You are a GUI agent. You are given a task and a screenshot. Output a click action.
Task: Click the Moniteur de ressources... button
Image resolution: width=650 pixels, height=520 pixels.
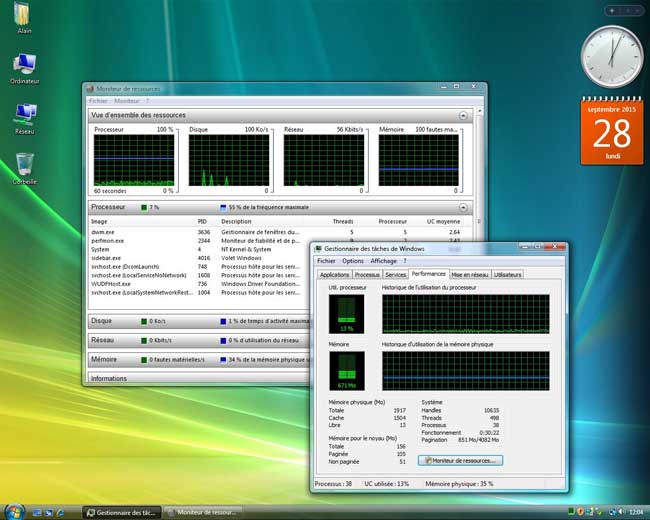(x=460, y=461)
